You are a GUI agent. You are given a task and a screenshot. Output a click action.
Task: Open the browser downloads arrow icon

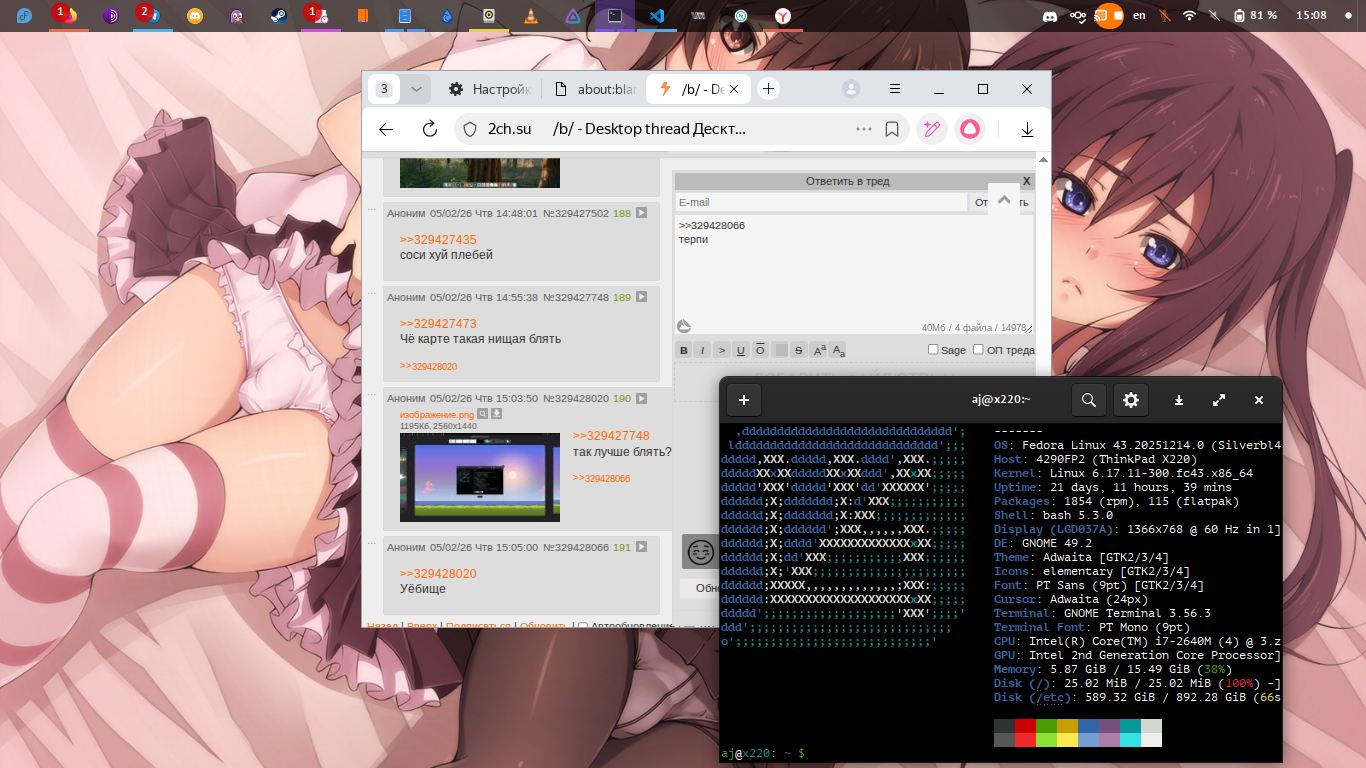1027,129
